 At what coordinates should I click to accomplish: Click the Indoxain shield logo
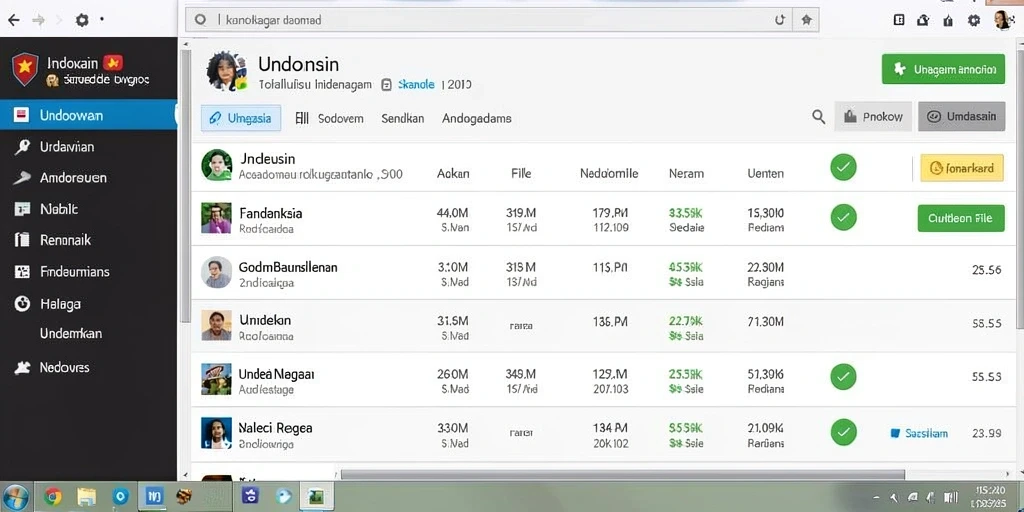click(25, 69)
